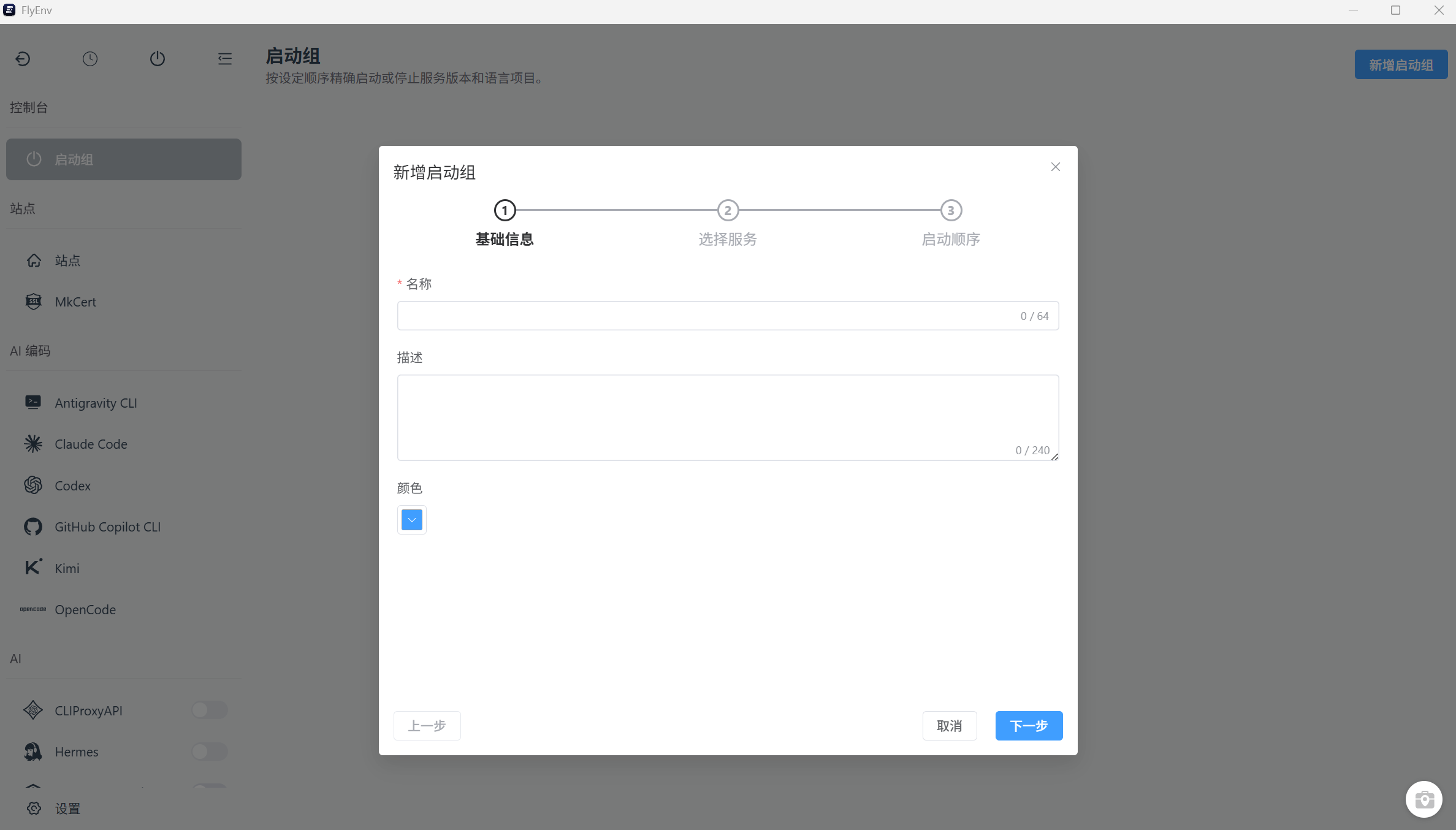Image resolution: width=1456 pixels, height=830 pixels.
Task: Click 下一步 to go to next step
Action: (1029, 726)
